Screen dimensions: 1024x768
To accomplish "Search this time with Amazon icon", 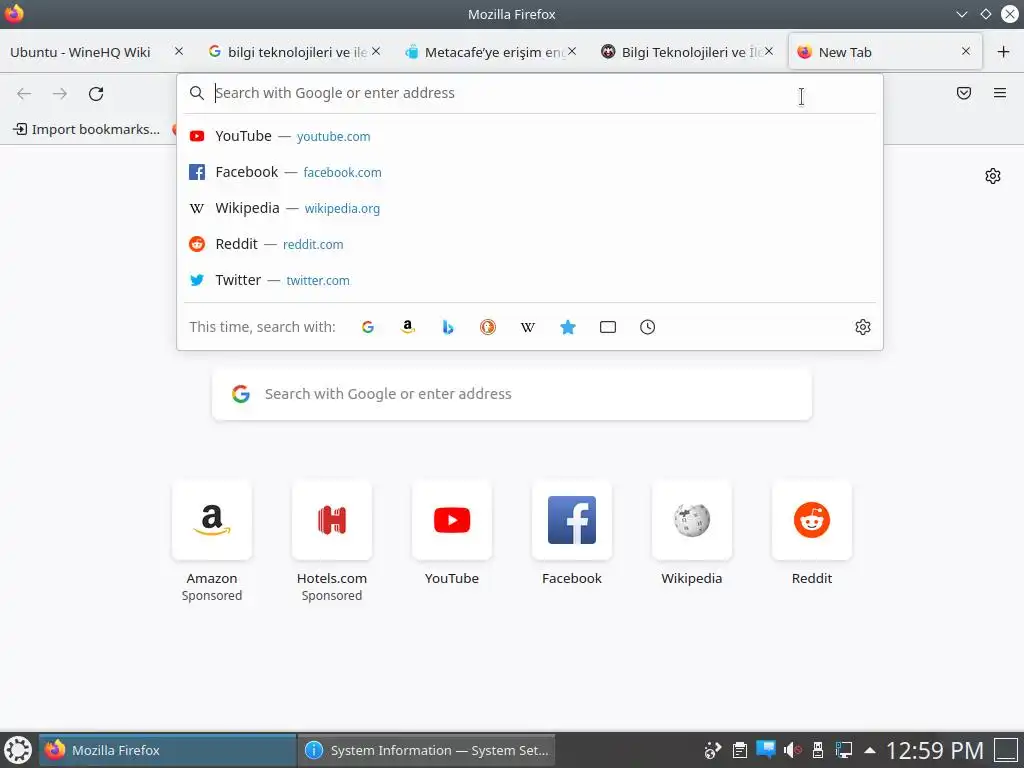I will (408, 327).
